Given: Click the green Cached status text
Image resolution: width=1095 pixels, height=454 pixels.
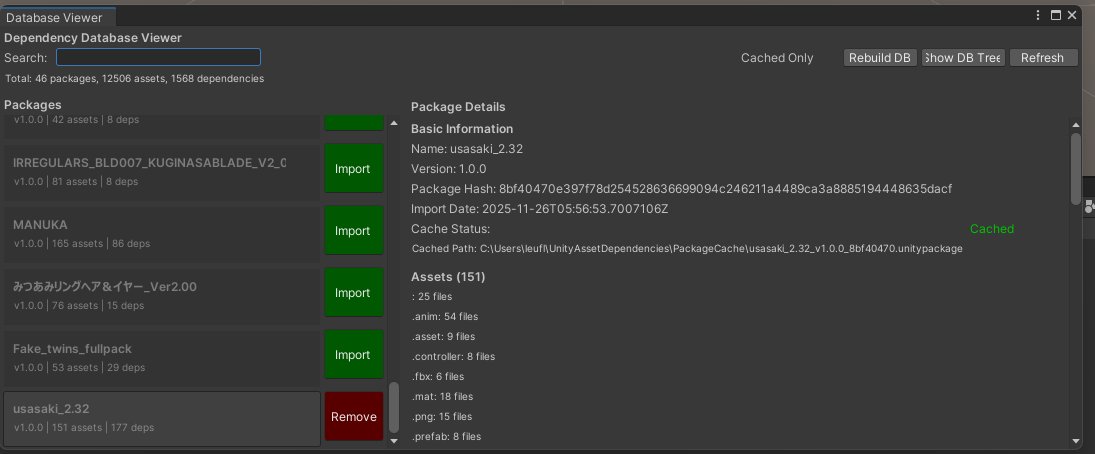Looking at the screenshot, I should click(992, 229).
